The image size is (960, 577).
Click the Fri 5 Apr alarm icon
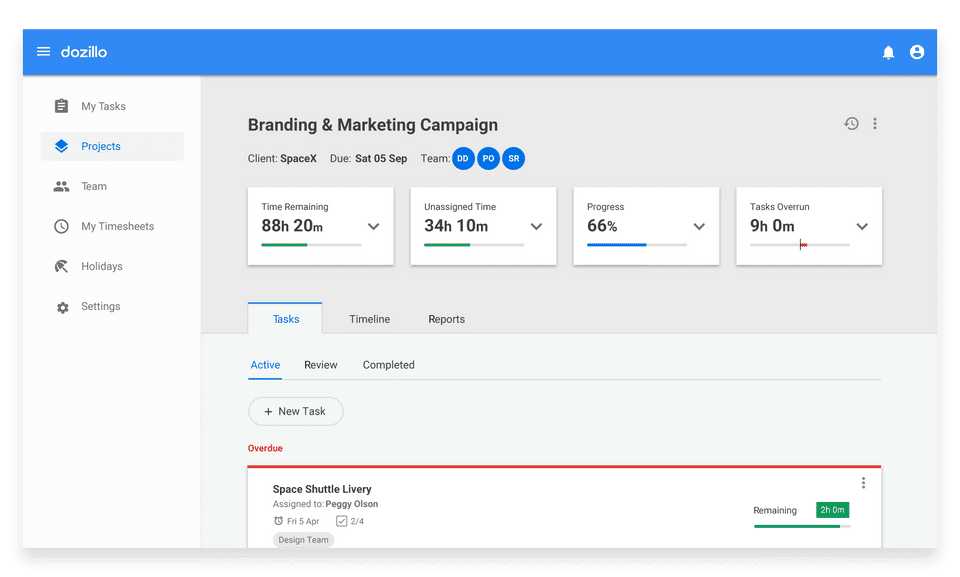point(279,521)
